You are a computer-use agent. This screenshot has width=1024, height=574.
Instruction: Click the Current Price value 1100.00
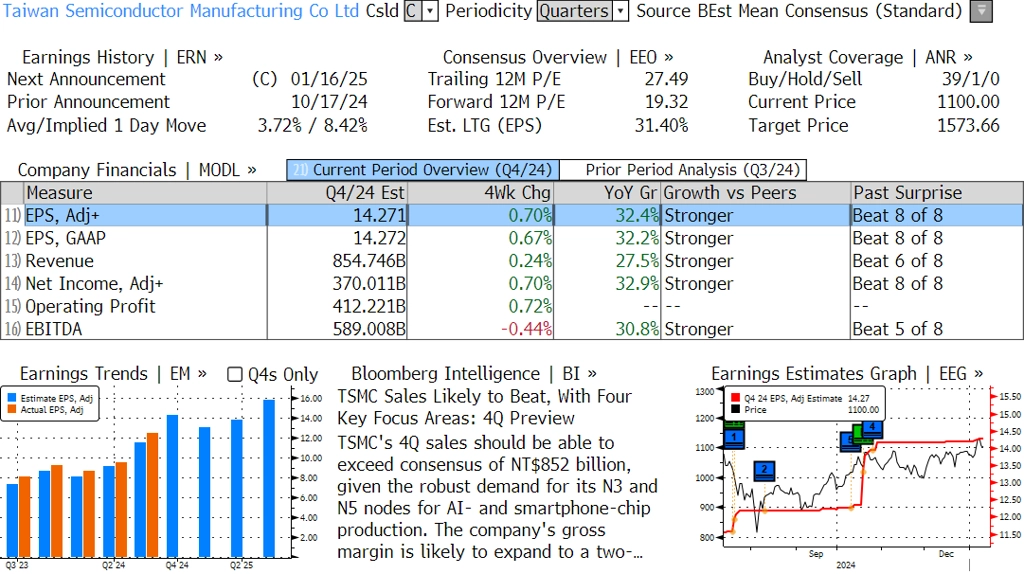(x=968, y=102)
